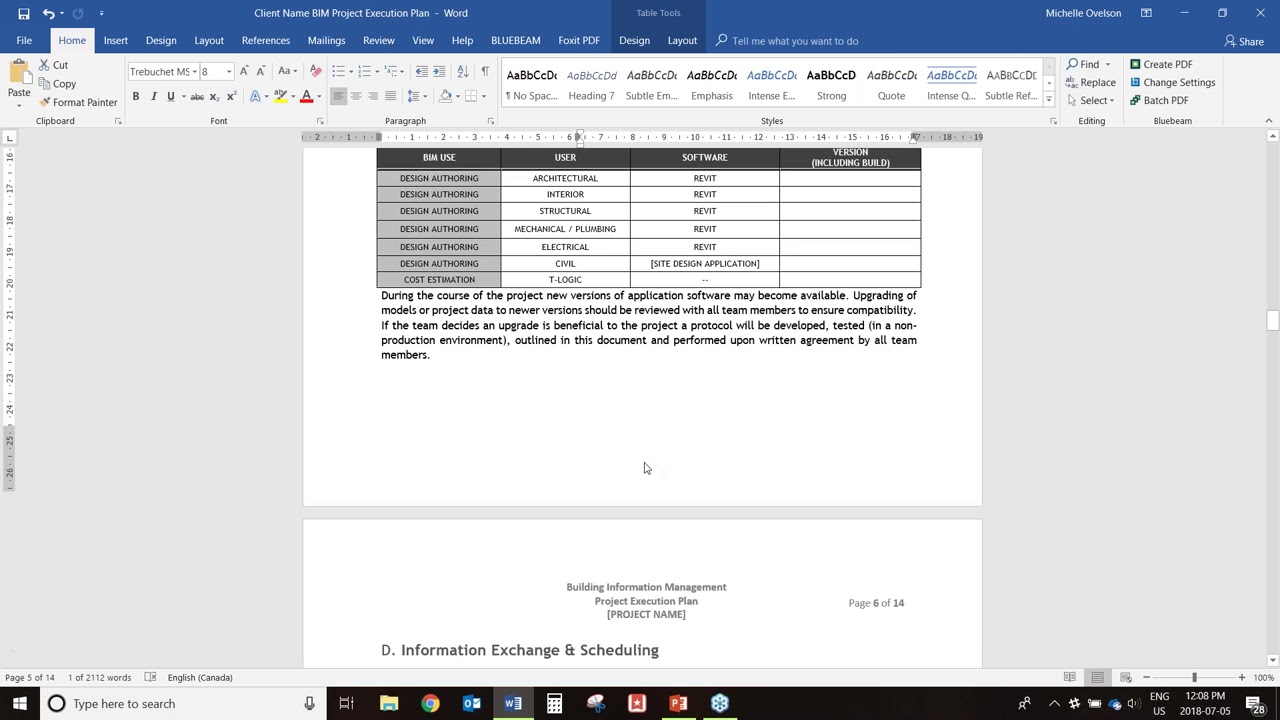Click the Create PDF button
The image size is (1280, 720).
coord(1161,65)
